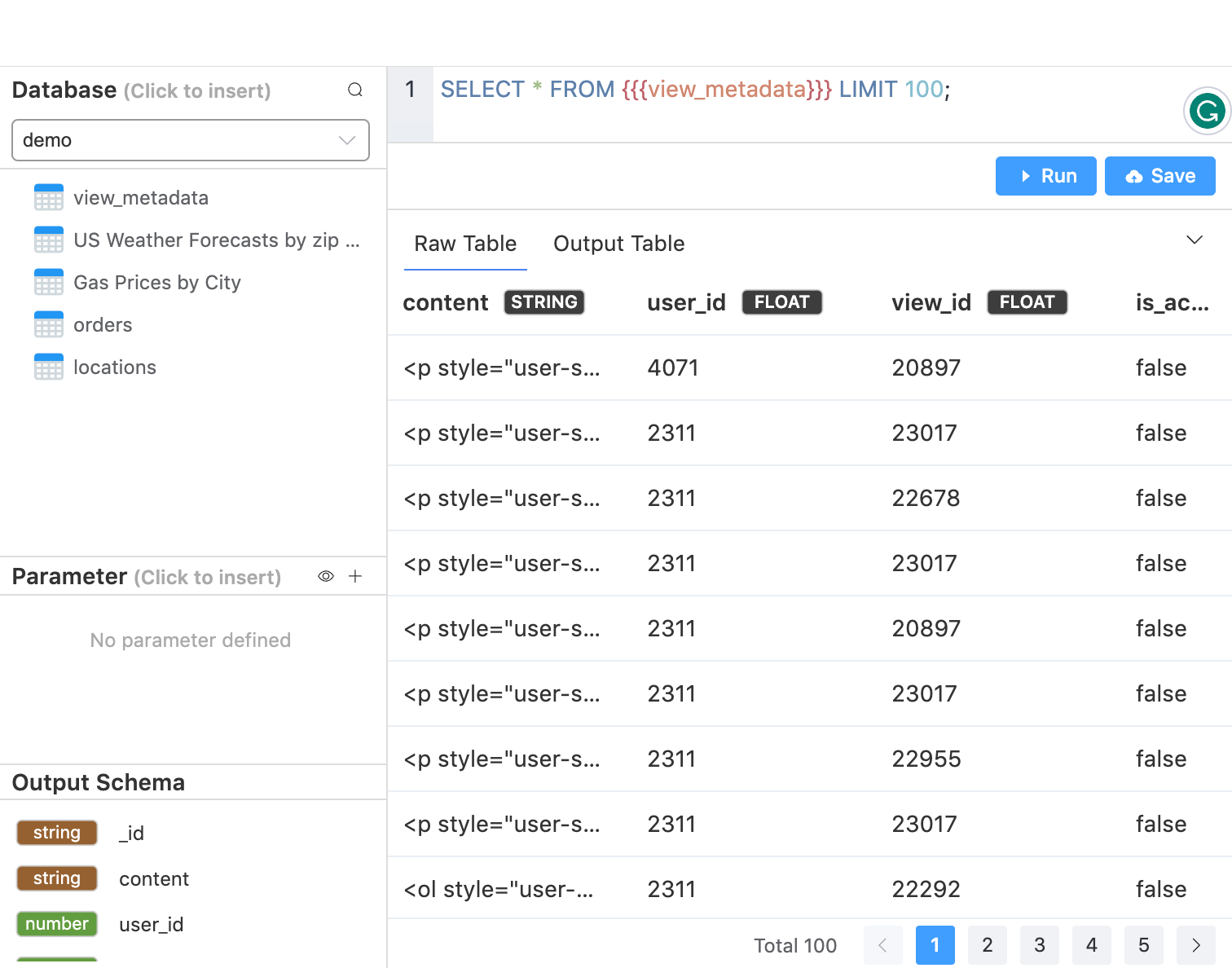Click view_id column header
The width and height of the screenshot is (1232, 968).
tap(931, 302)
